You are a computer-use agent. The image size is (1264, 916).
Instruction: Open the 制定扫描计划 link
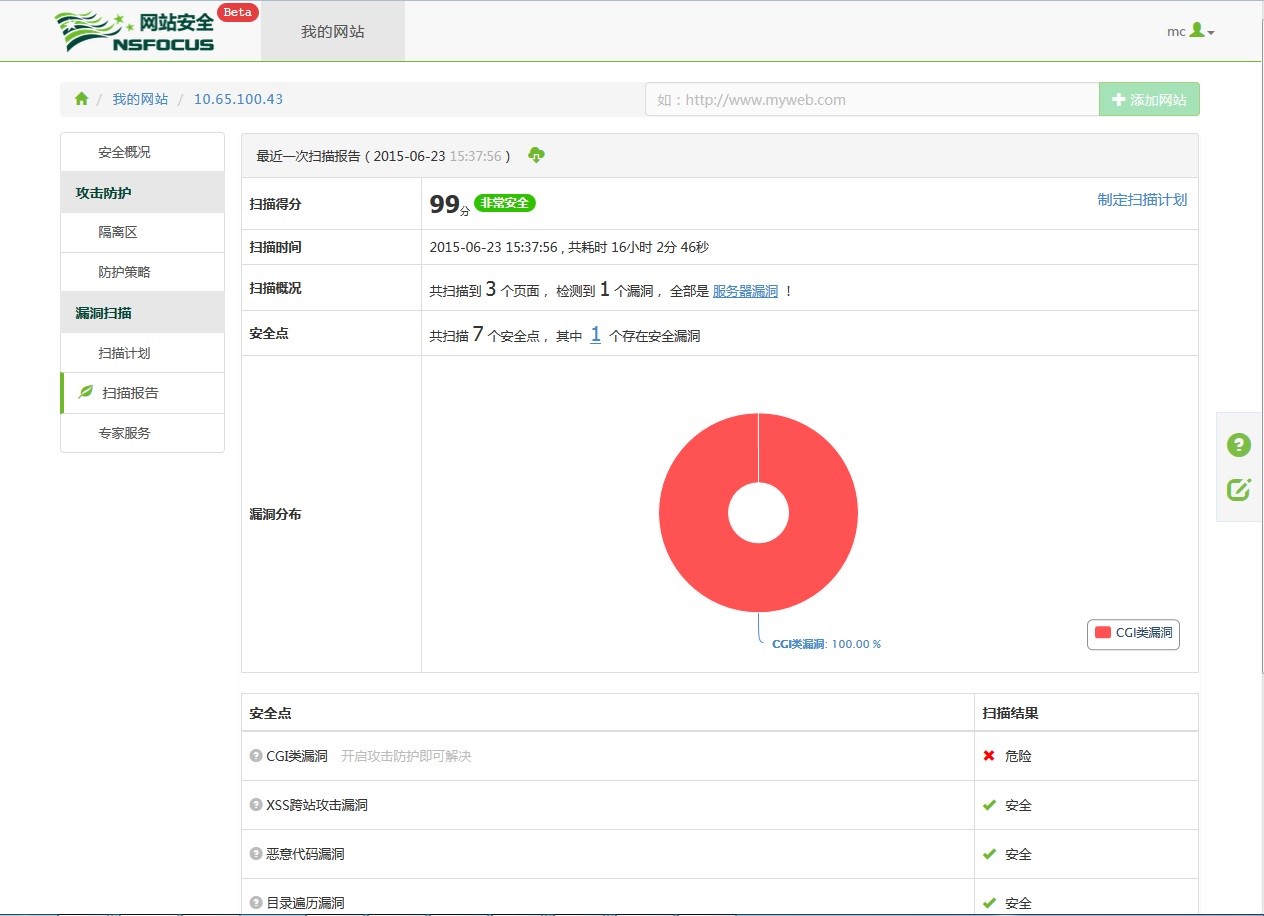(x=1142, y=199)
